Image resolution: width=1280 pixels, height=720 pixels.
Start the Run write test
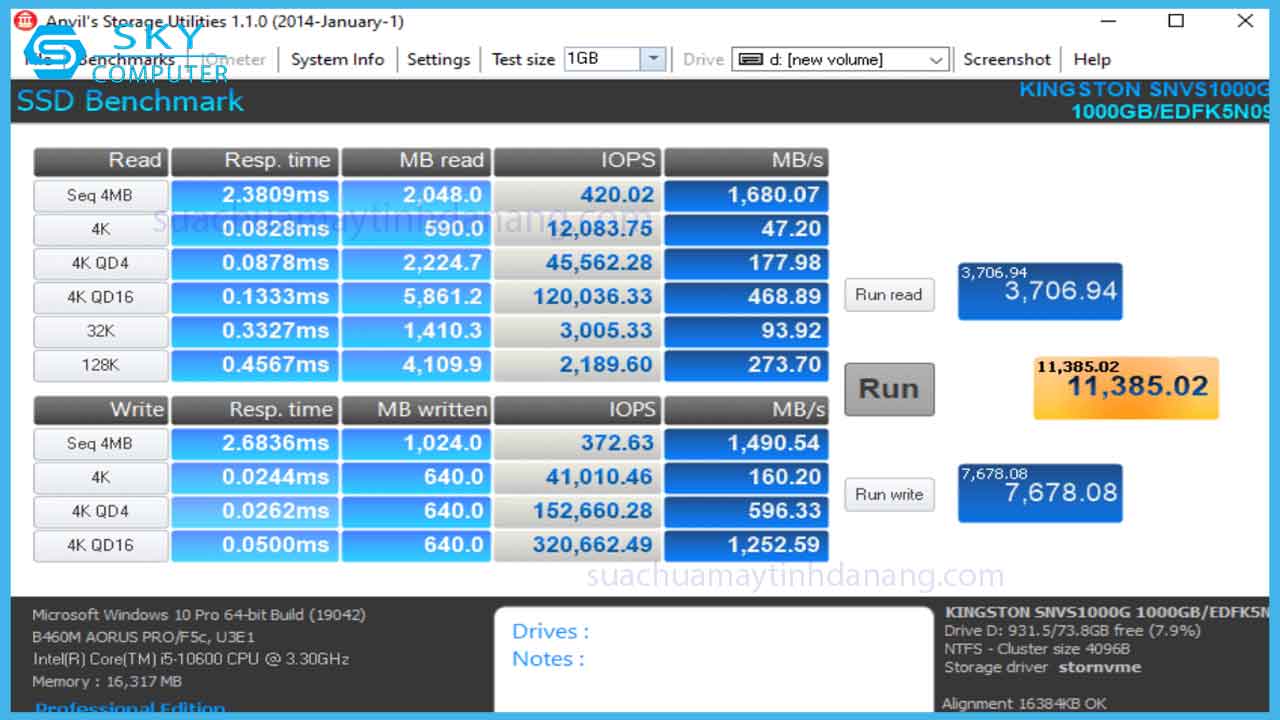point(888,494)
